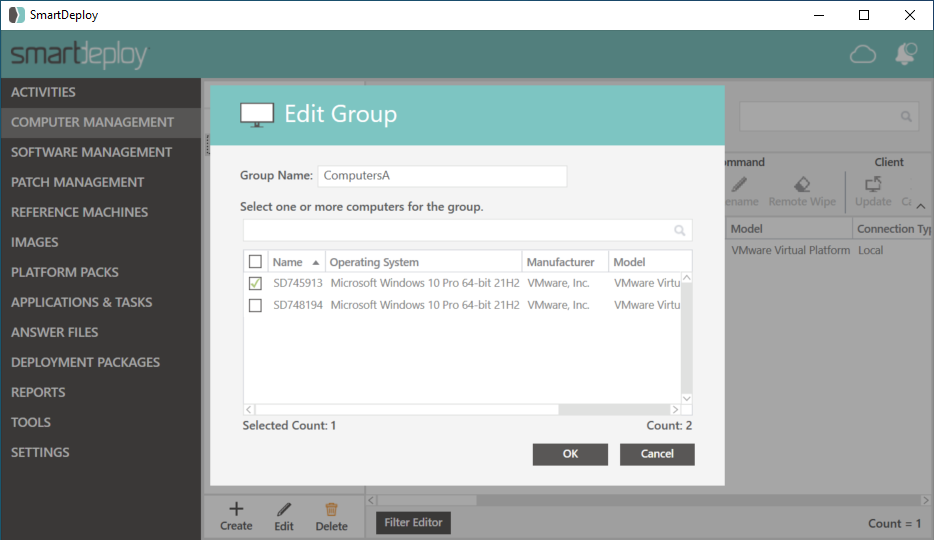Open the notifications bell icon
Viewport: 934px width, 540px height.
905,54
